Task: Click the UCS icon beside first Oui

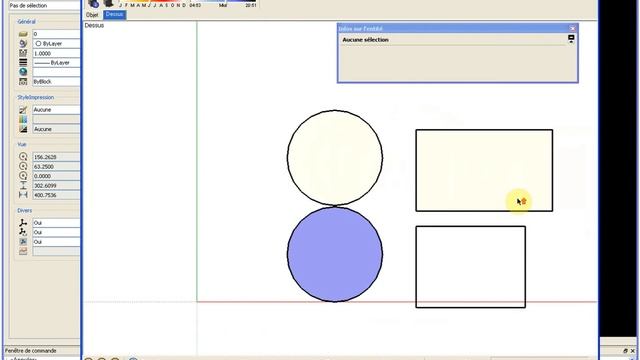Action: (23, 223)
